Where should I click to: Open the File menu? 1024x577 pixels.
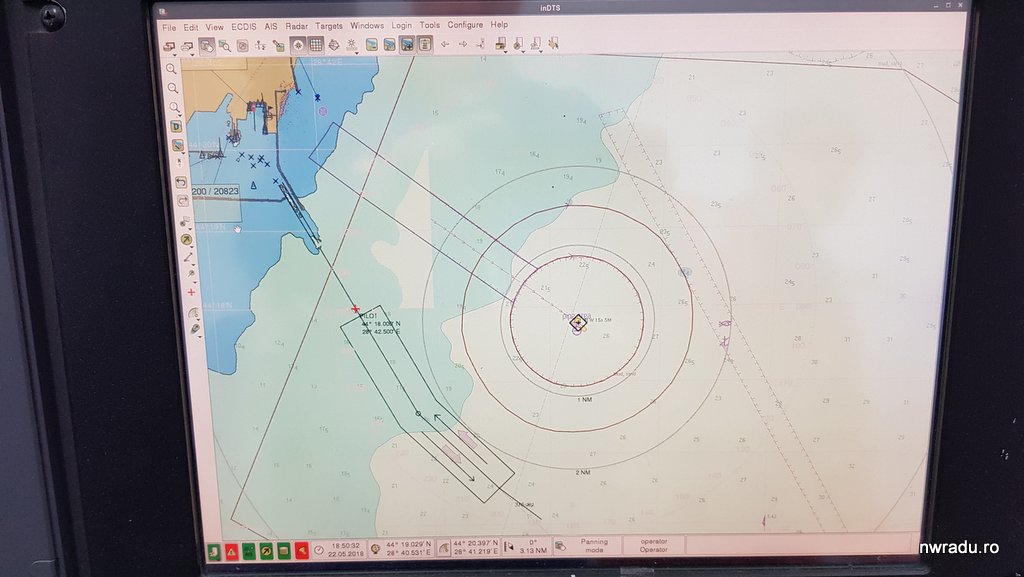(169, 27)
